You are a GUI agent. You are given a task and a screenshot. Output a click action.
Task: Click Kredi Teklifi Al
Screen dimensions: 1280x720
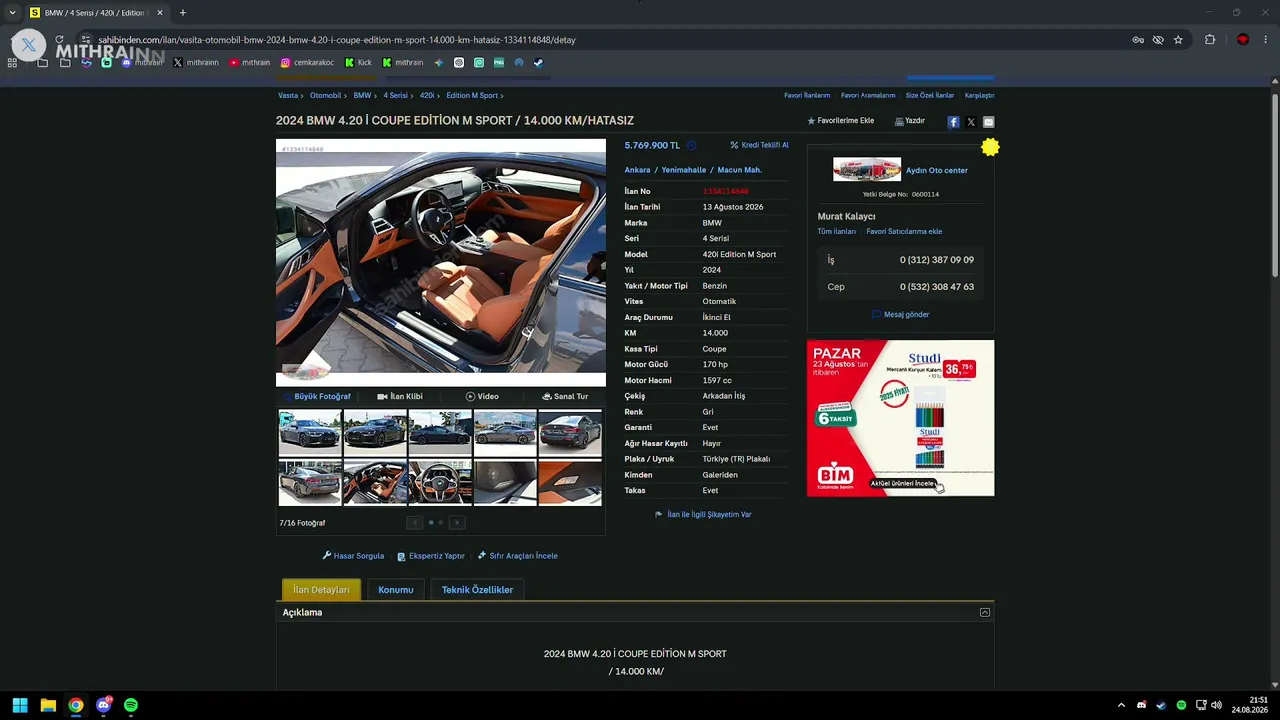pyautogui.click(x=759, y=145)
